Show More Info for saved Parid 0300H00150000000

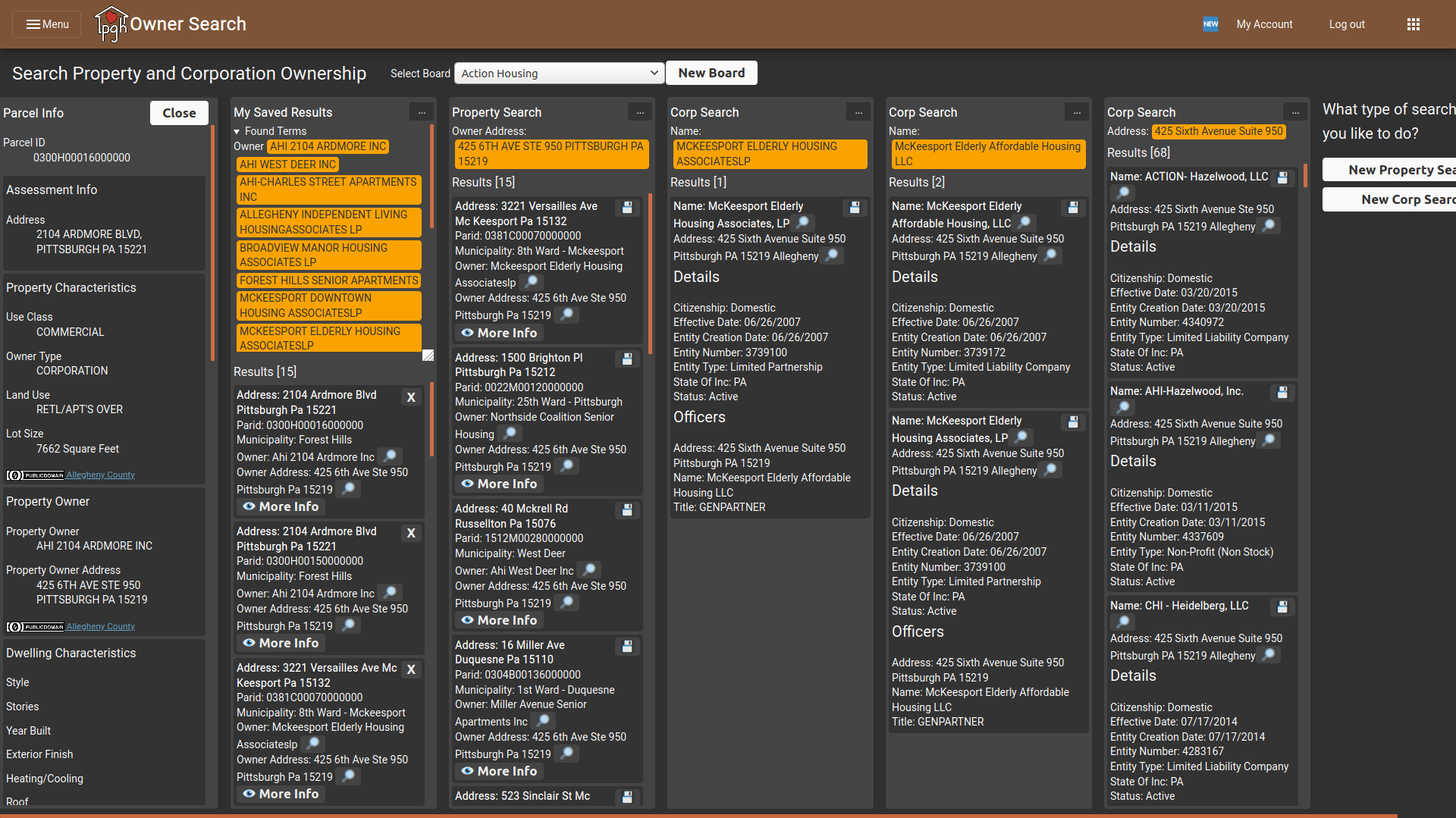[281, 643]
